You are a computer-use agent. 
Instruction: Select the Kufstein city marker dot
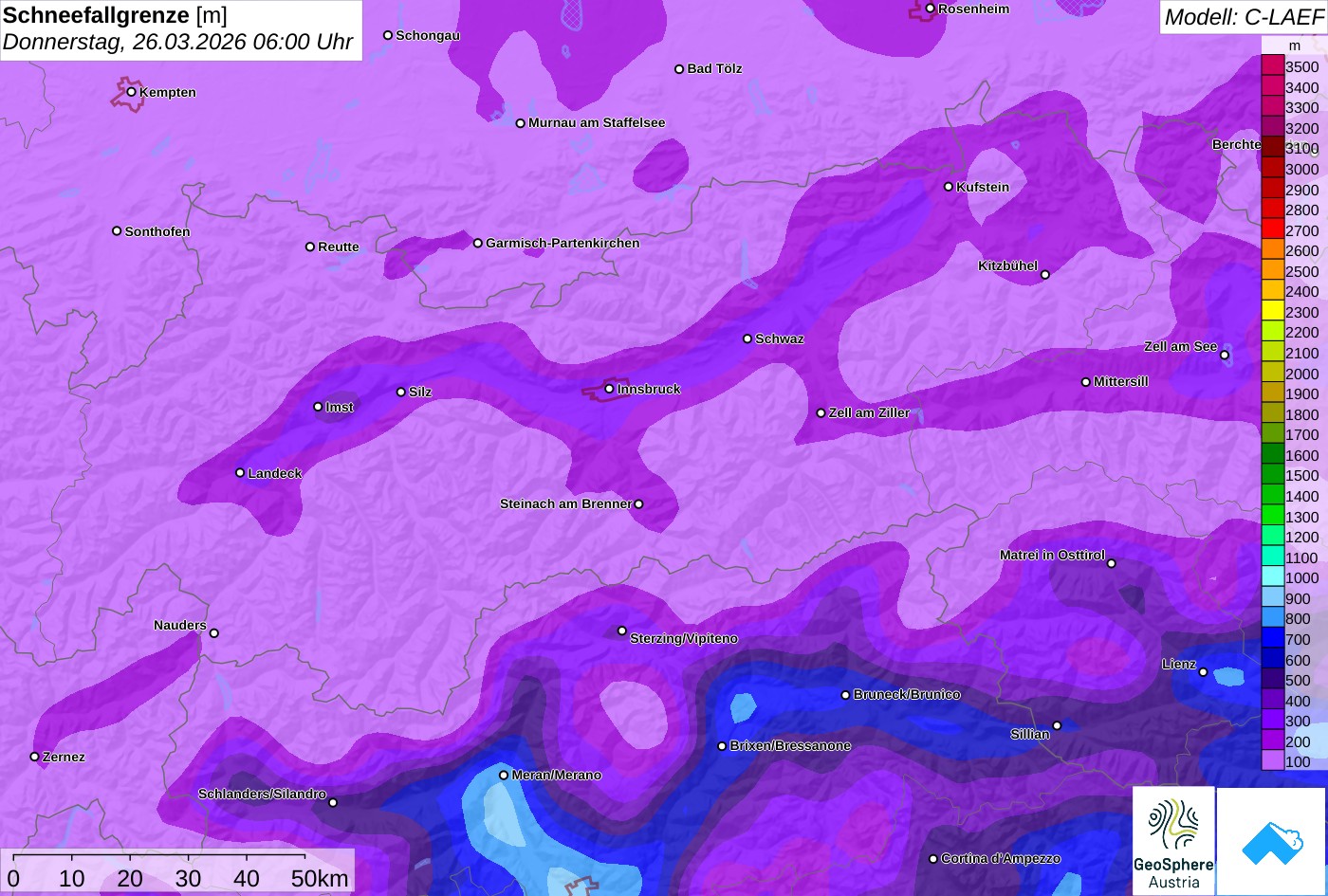949,187
